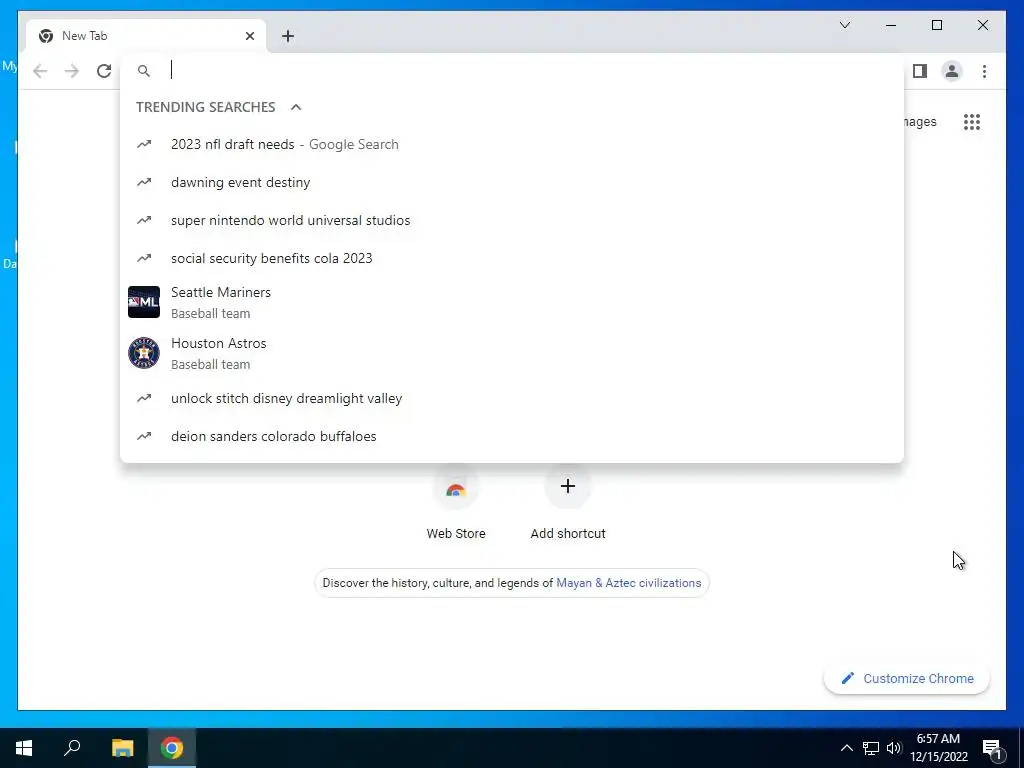Open a new tab with plus button
The width and height of the screenshot is (1024, 768).
[288, 36]
